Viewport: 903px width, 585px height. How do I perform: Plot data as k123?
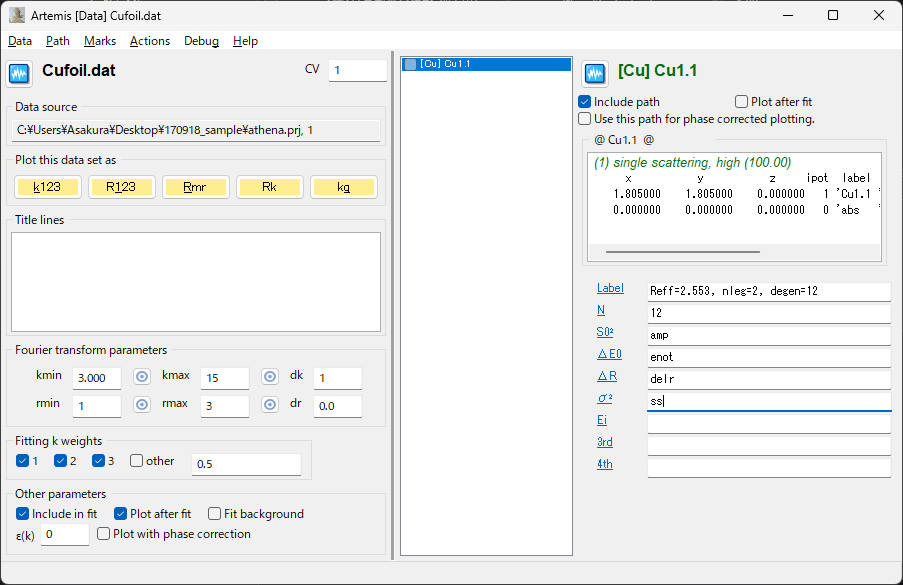(47, 187)
